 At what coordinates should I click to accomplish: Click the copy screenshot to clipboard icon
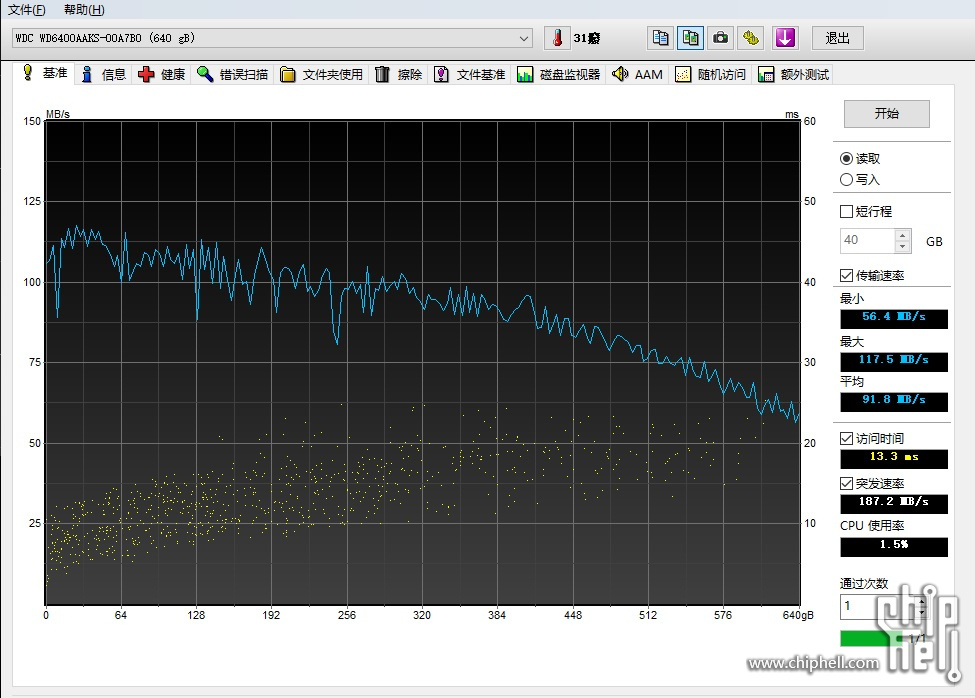click(690, 38)
